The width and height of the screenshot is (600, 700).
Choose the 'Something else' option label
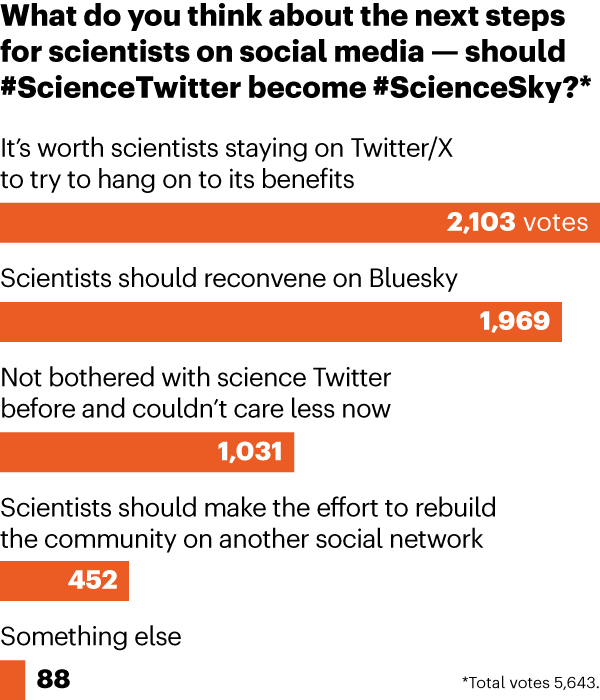(91, 636)
